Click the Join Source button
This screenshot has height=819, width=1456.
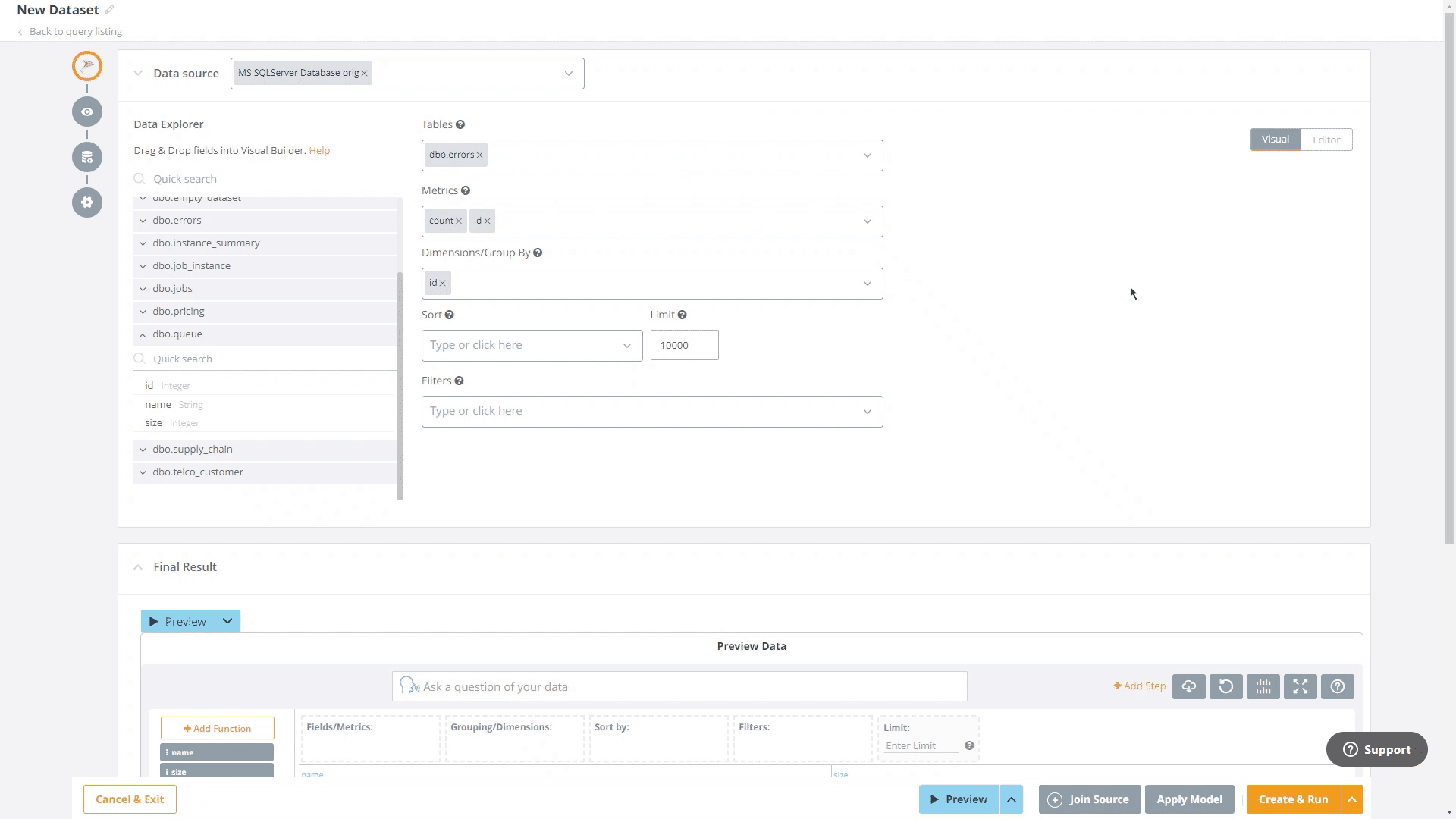click(x=1089, y=799)
